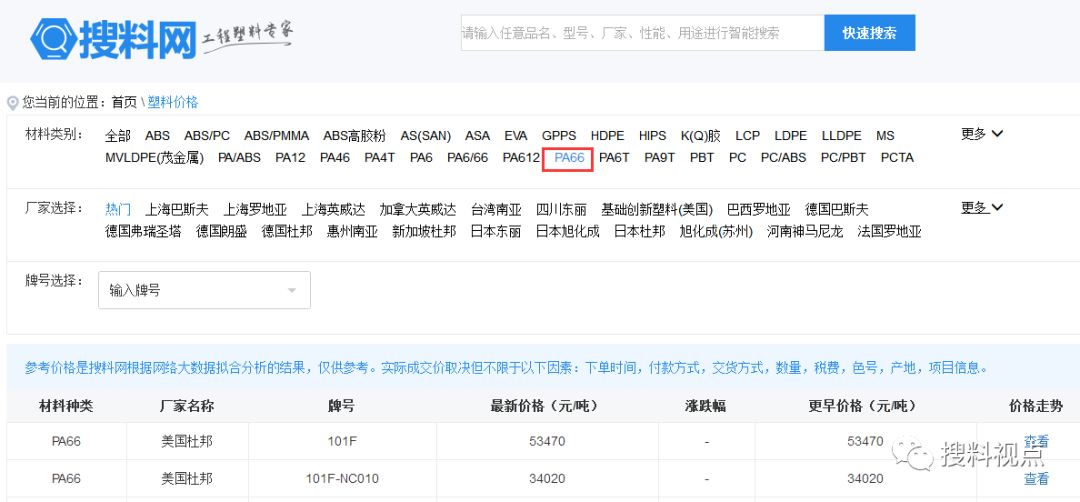Image resolution: width=1080 pixels, height=502 pixels.
Task: Filter by manufacturer 巴西罗地亚
Action: tap(759, 209)
